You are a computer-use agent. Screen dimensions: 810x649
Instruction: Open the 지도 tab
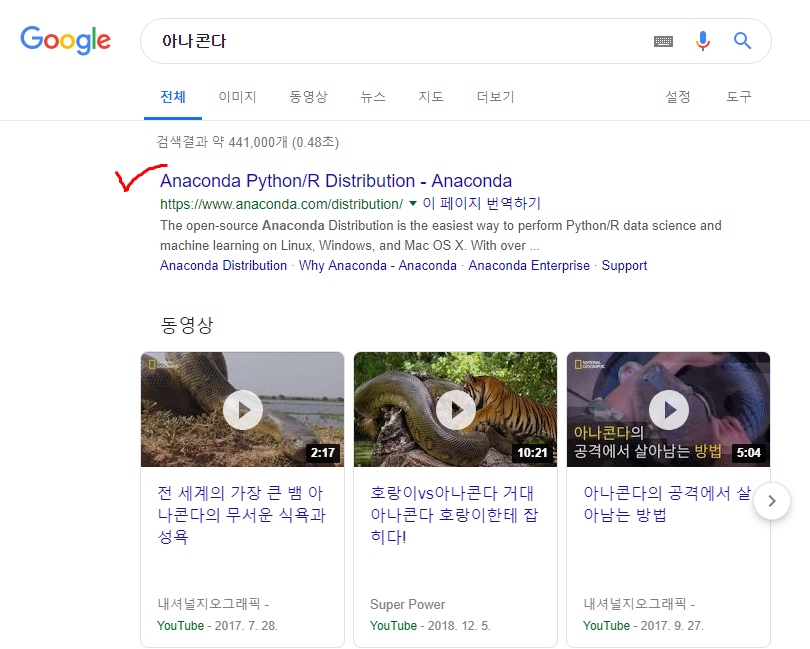(x=430, y=97)
